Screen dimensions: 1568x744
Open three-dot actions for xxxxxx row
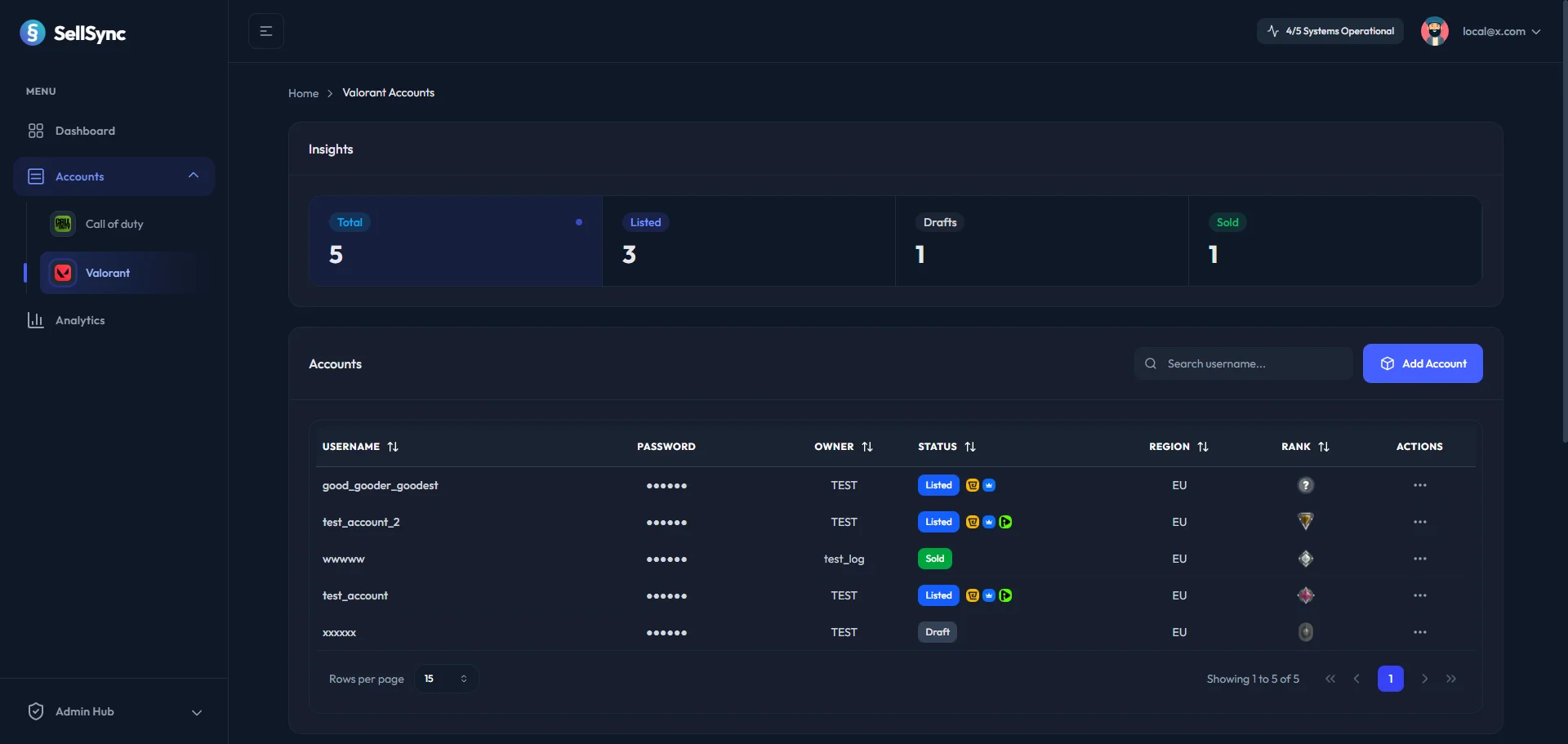pos(1419,632)
